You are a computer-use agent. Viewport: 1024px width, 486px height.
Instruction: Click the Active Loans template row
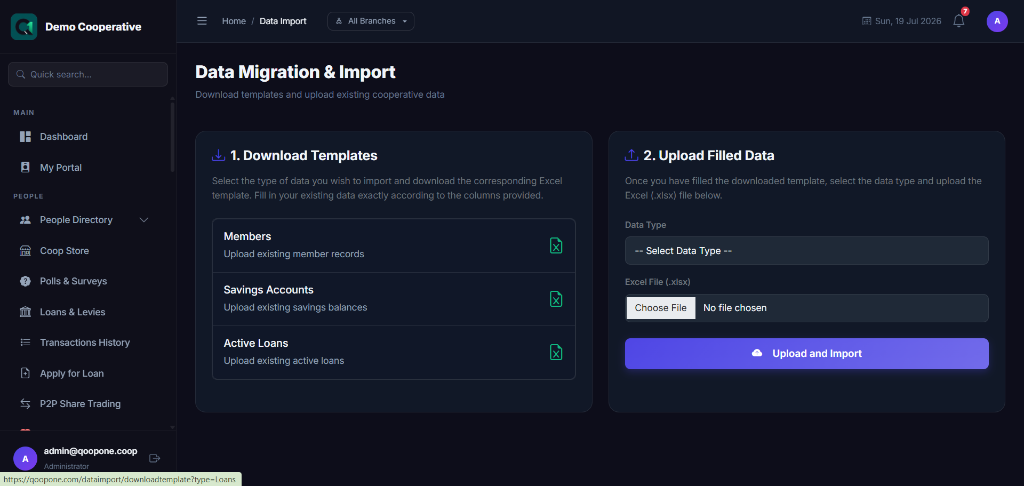(394, 352)
